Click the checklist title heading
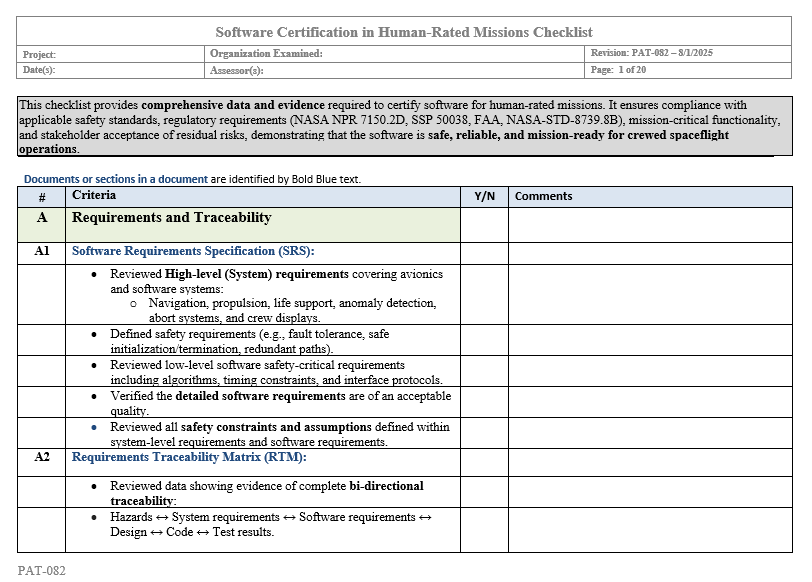 (404, 32)
